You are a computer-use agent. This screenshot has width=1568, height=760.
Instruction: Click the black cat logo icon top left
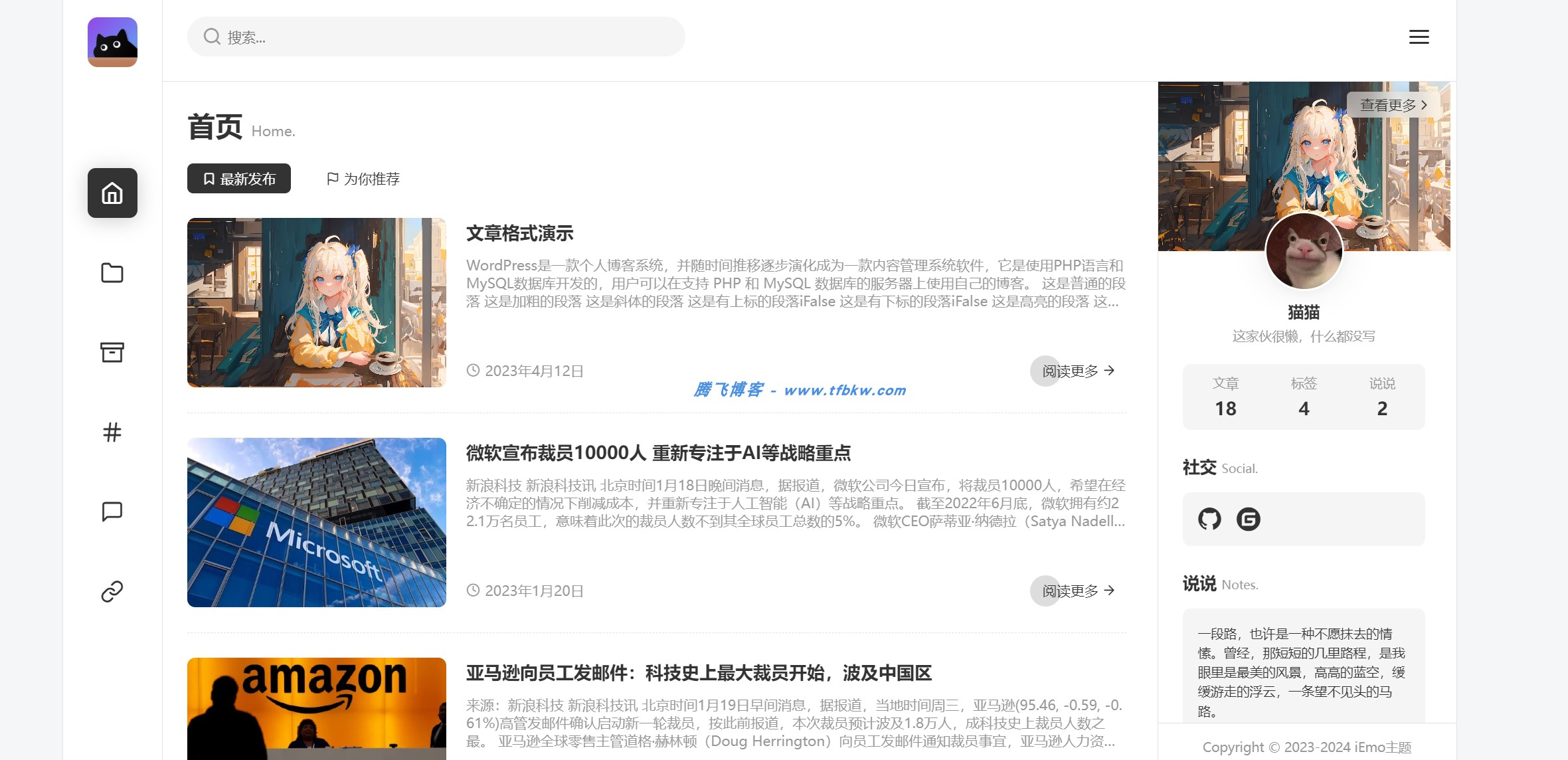112,42
